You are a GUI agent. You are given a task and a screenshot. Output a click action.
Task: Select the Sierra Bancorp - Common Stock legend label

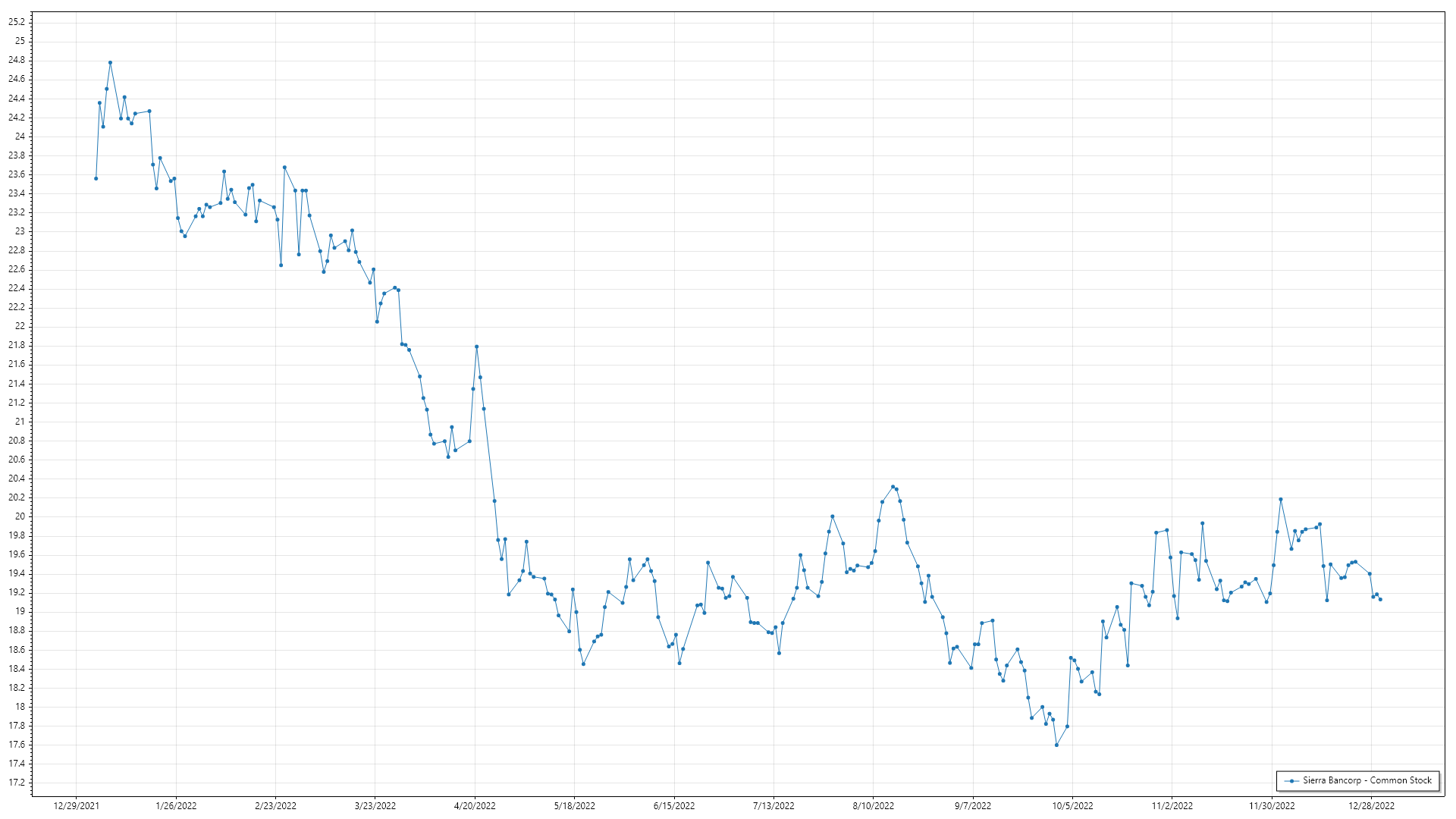tap(1367, 780)
